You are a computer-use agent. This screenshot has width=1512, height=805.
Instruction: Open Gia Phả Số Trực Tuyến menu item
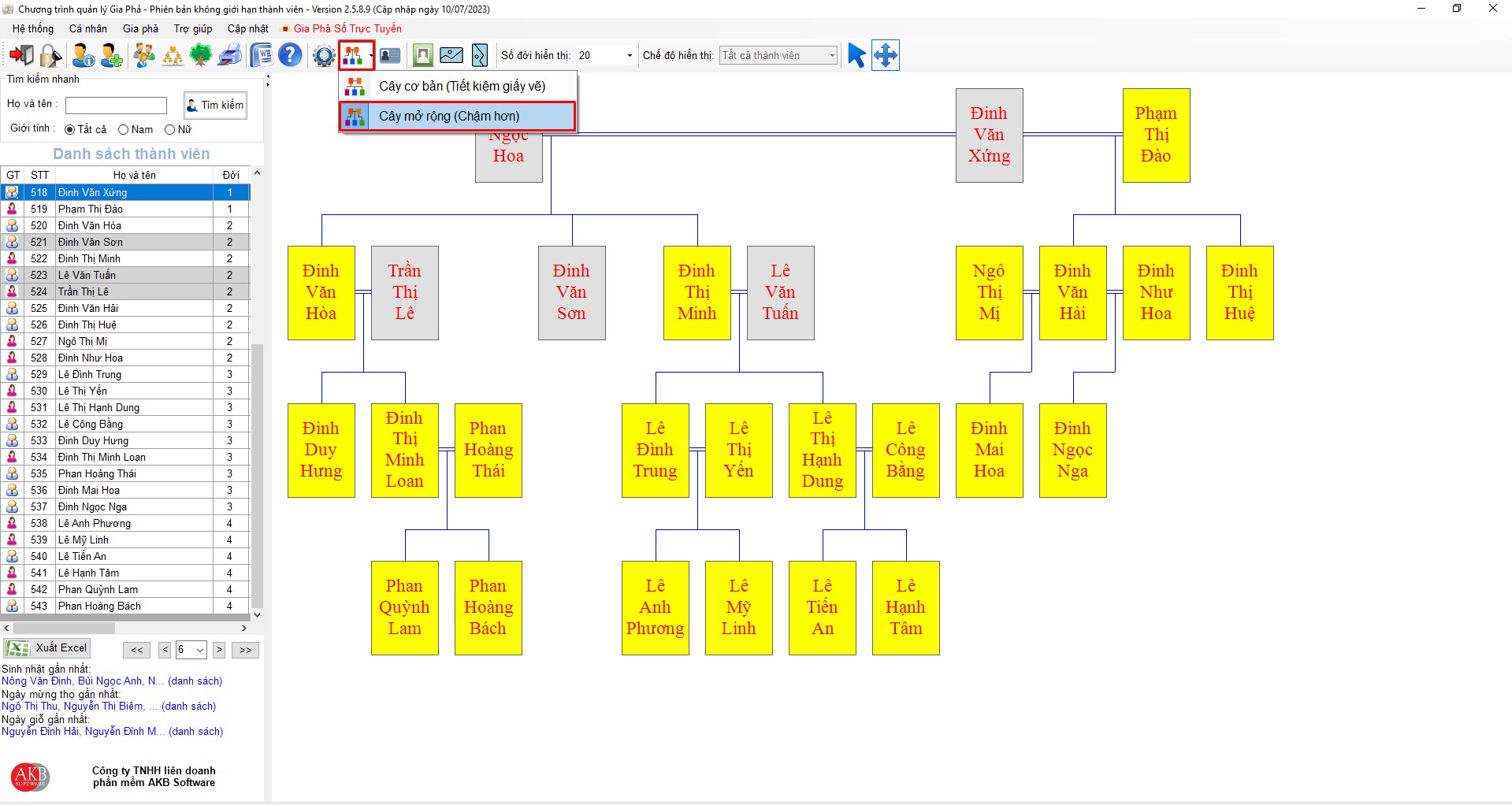point(342,28)
